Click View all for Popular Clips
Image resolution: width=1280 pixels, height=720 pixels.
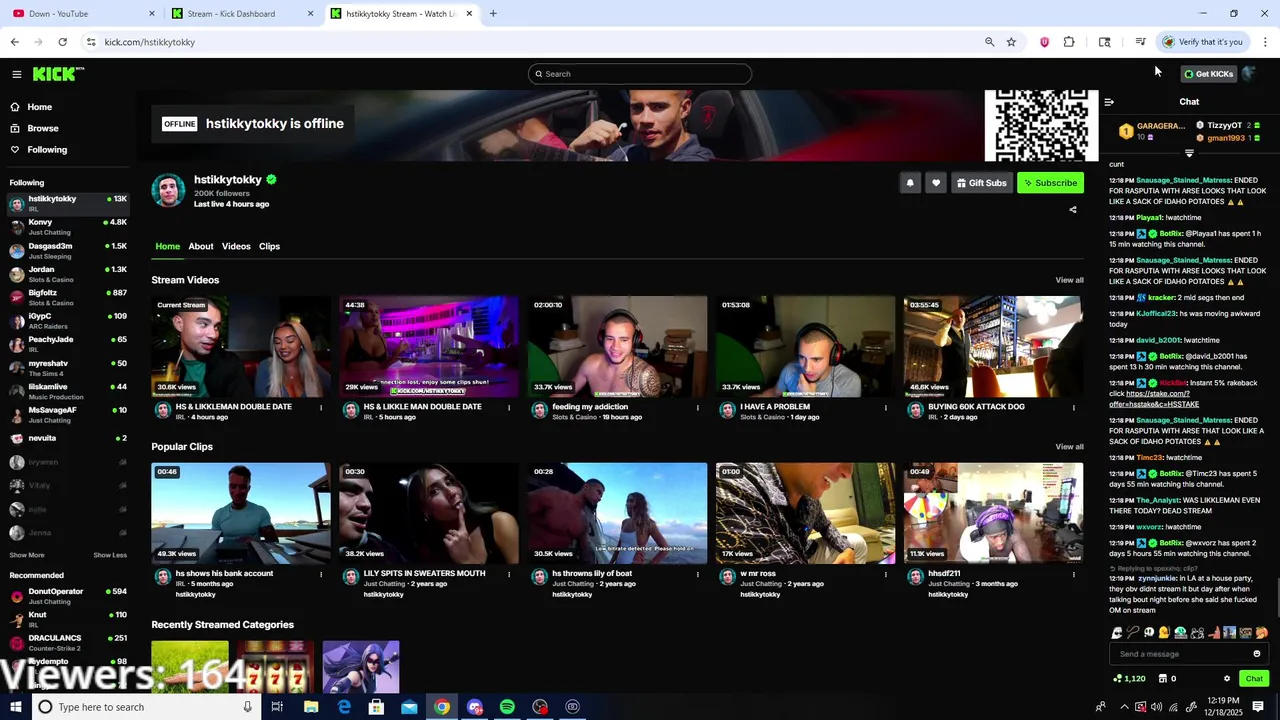1069,447
